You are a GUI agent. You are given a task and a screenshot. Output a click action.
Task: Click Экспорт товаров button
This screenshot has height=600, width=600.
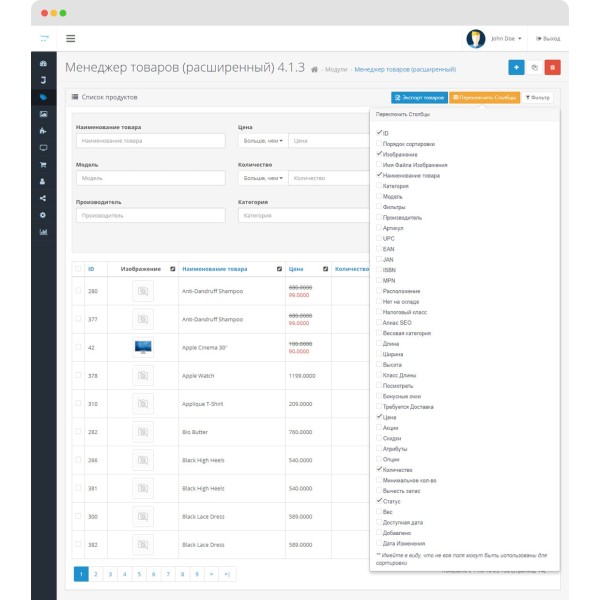(x=419, y=98)
